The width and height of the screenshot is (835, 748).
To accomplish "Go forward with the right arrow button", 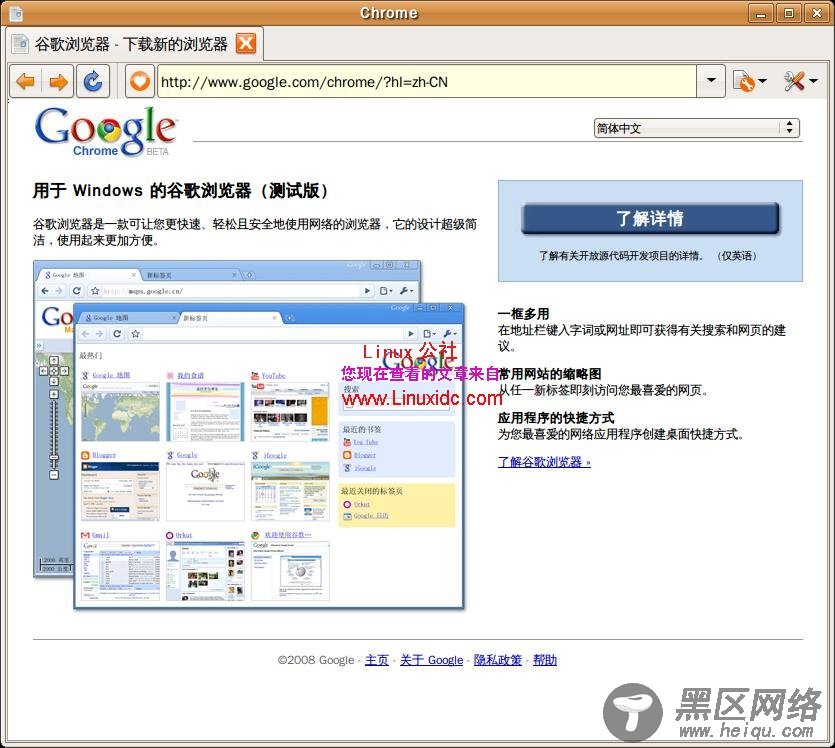I will pyautogui.click(x=58, y=81).
